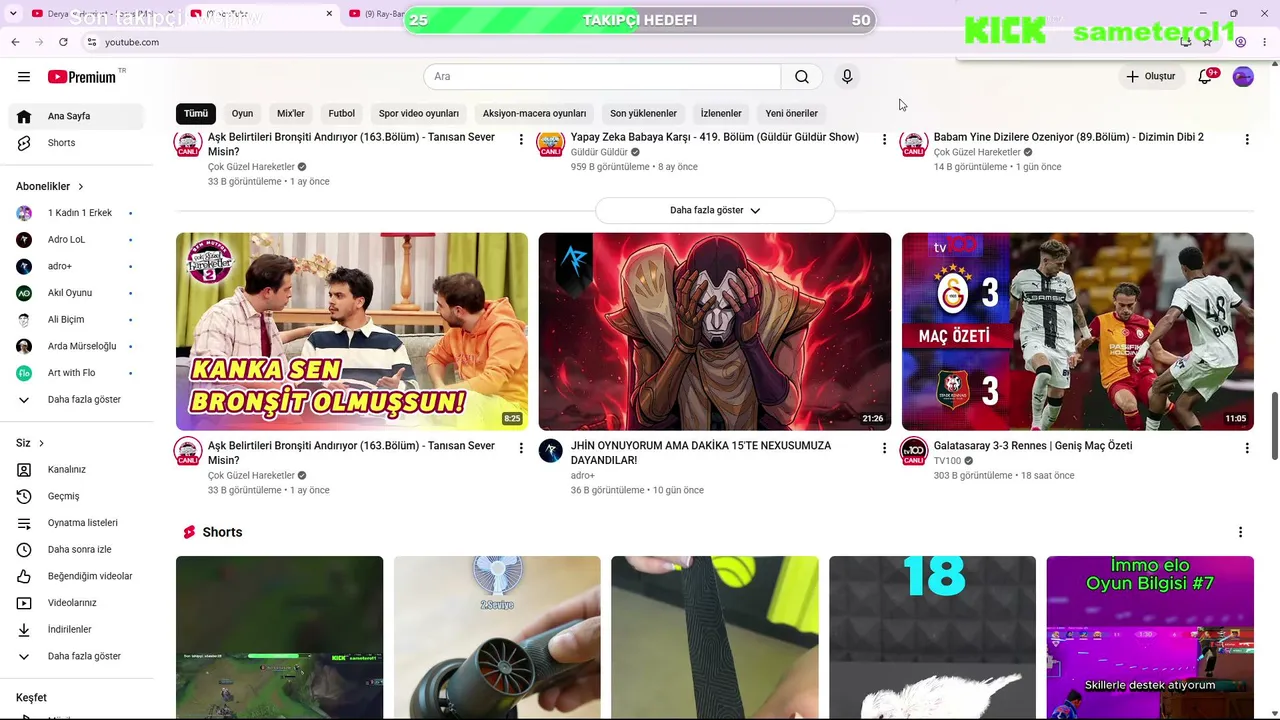Image resolution: width=1280 pixels, height=720 pixels.
Task: Click the page vertical scrollbar thumb
Action: (1274, 426)
